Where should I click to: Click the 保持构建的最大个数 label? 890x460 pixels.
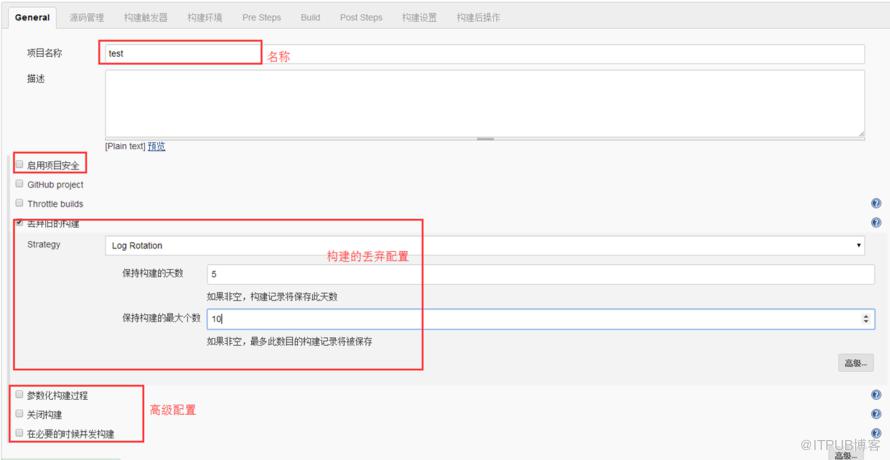click(162, 319)
